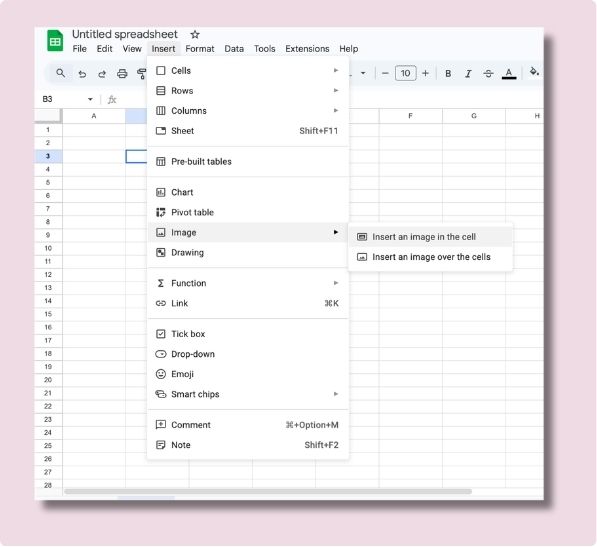Expand the Cells submenu

(248, 70)
